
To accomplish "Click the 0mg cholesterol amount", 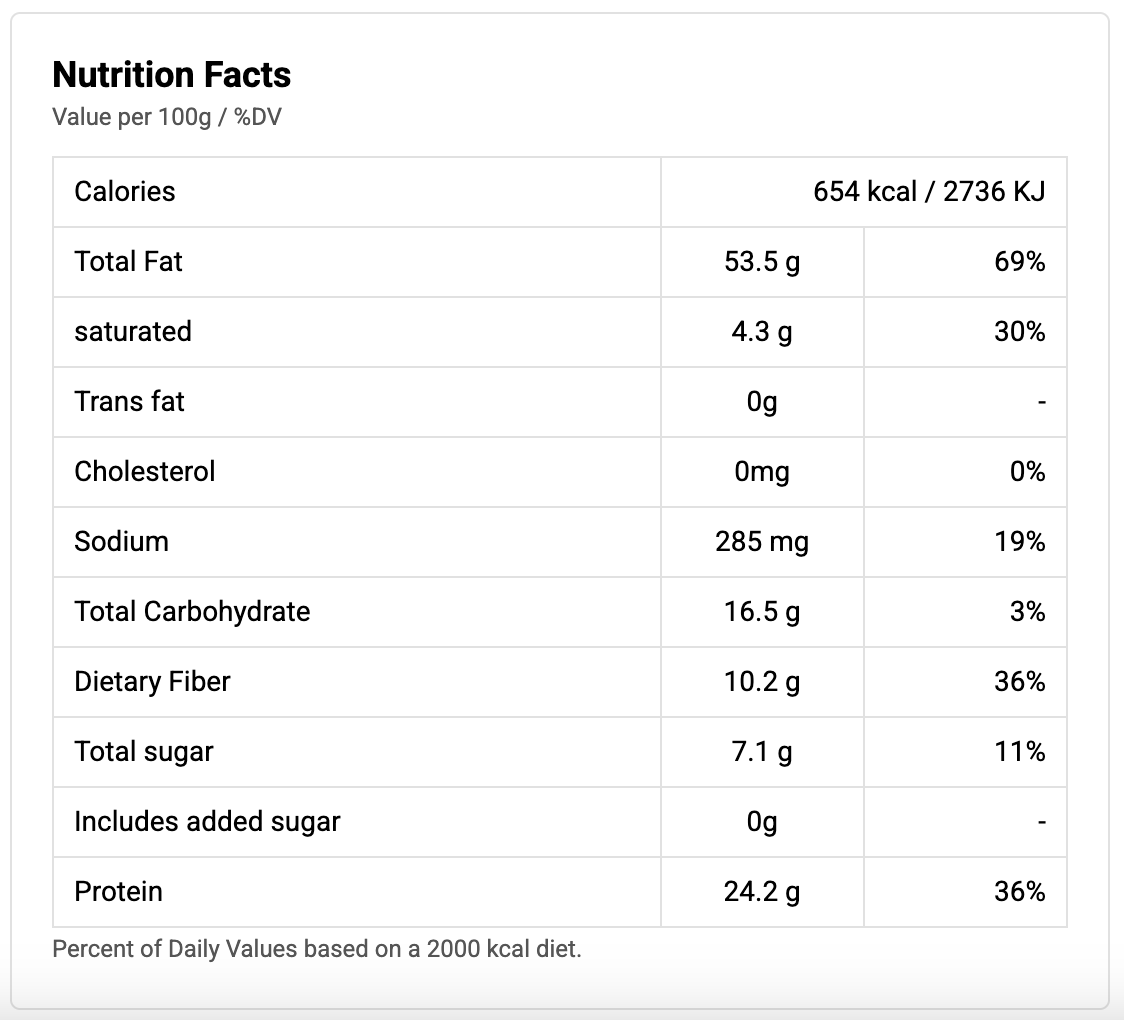I will click(761, 471).
